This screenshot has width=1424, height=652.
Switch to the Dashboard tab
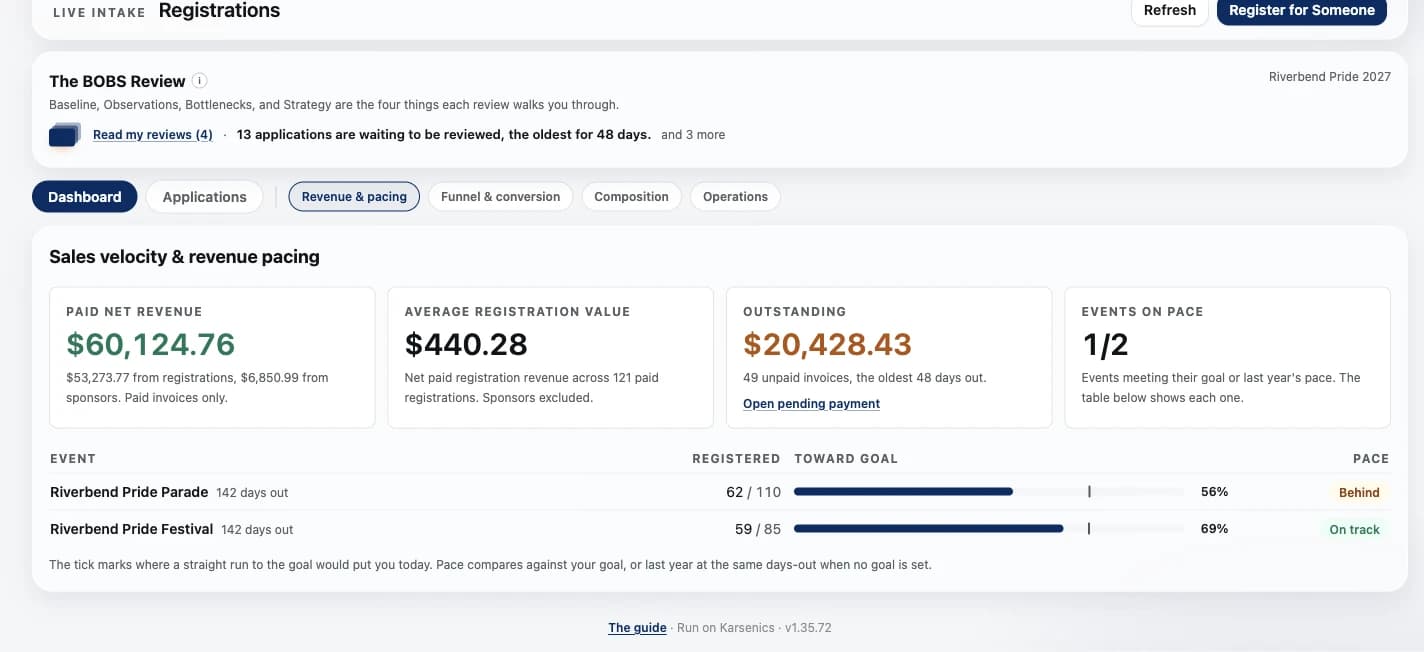point(85,197)
